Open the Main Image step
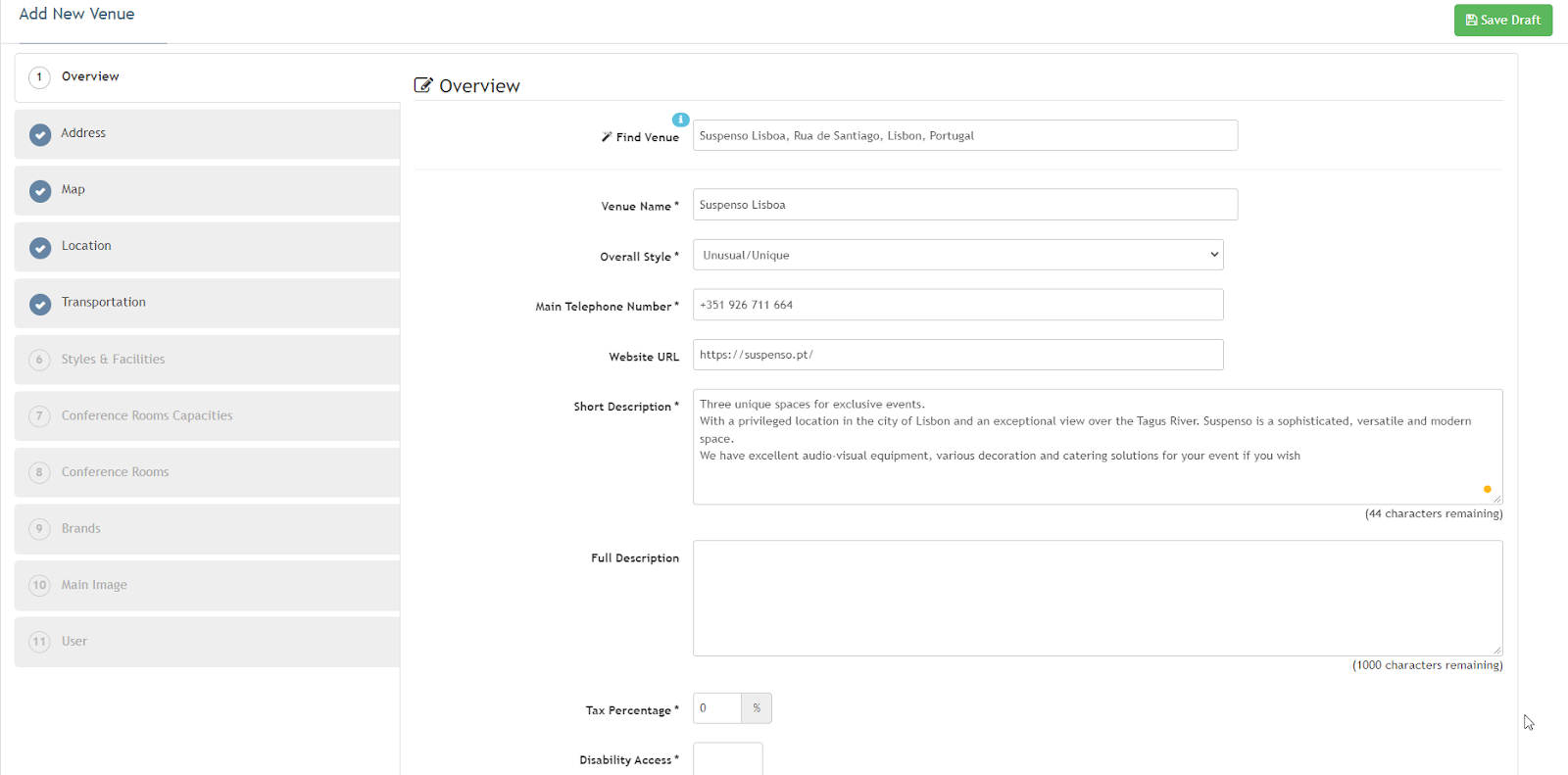The height and width of the screenshot is (775, 1568). (x=207, y=585)
